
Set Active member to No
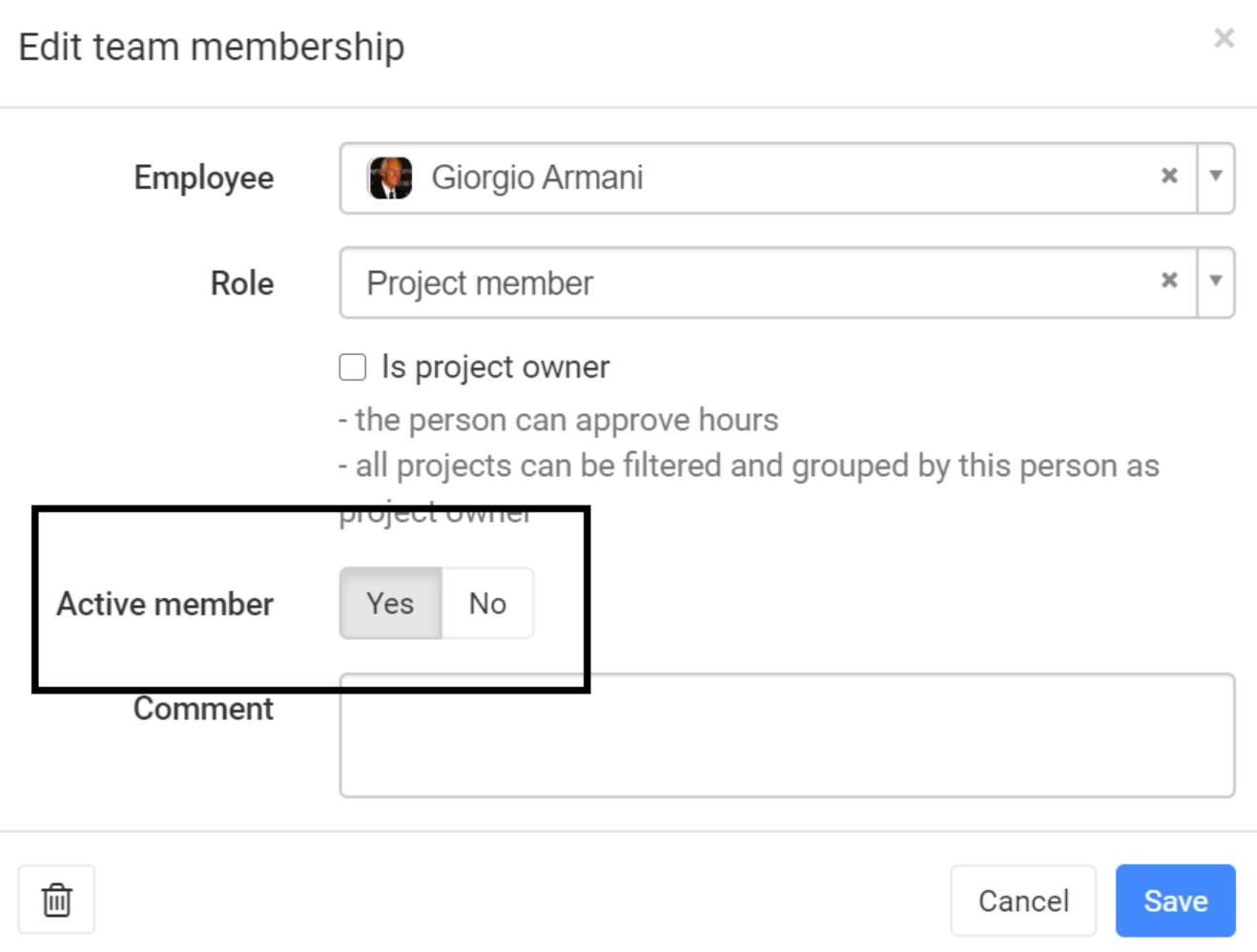click(x=487, y=603)
